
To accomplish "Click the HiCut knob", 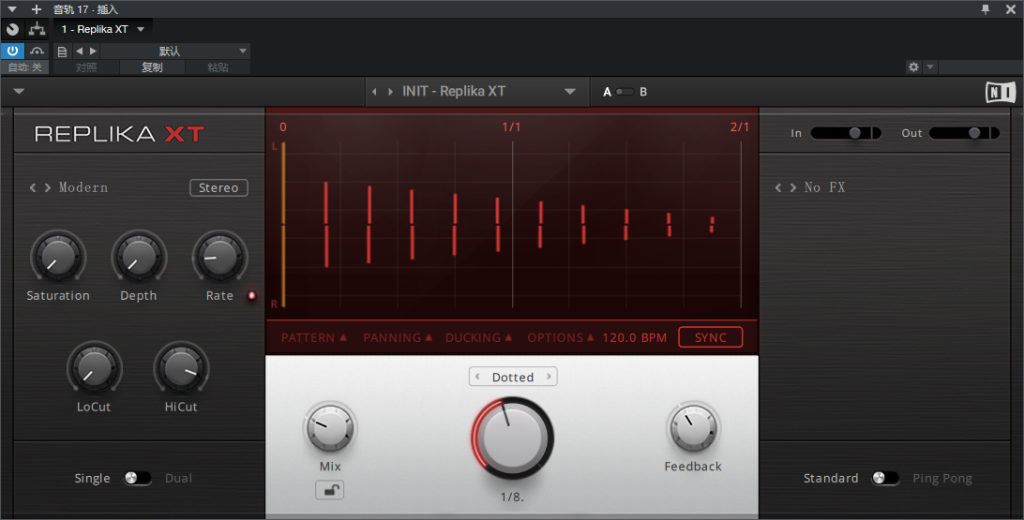I will [x=181, y=368].
